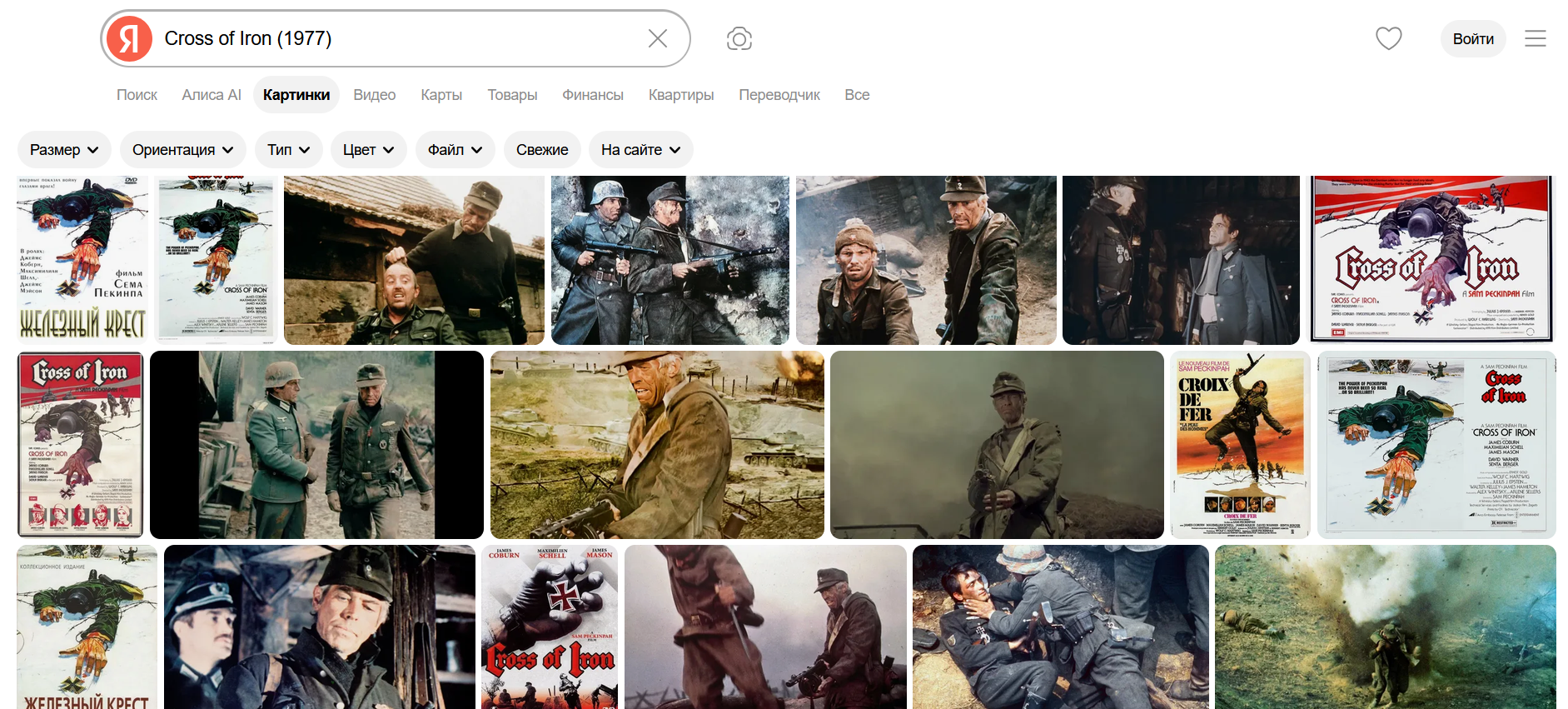Switch to the Товары tab
Image resolution: width=1568 pixels, height=709 pixels.
pyautogui.click(x=512, y=95)
